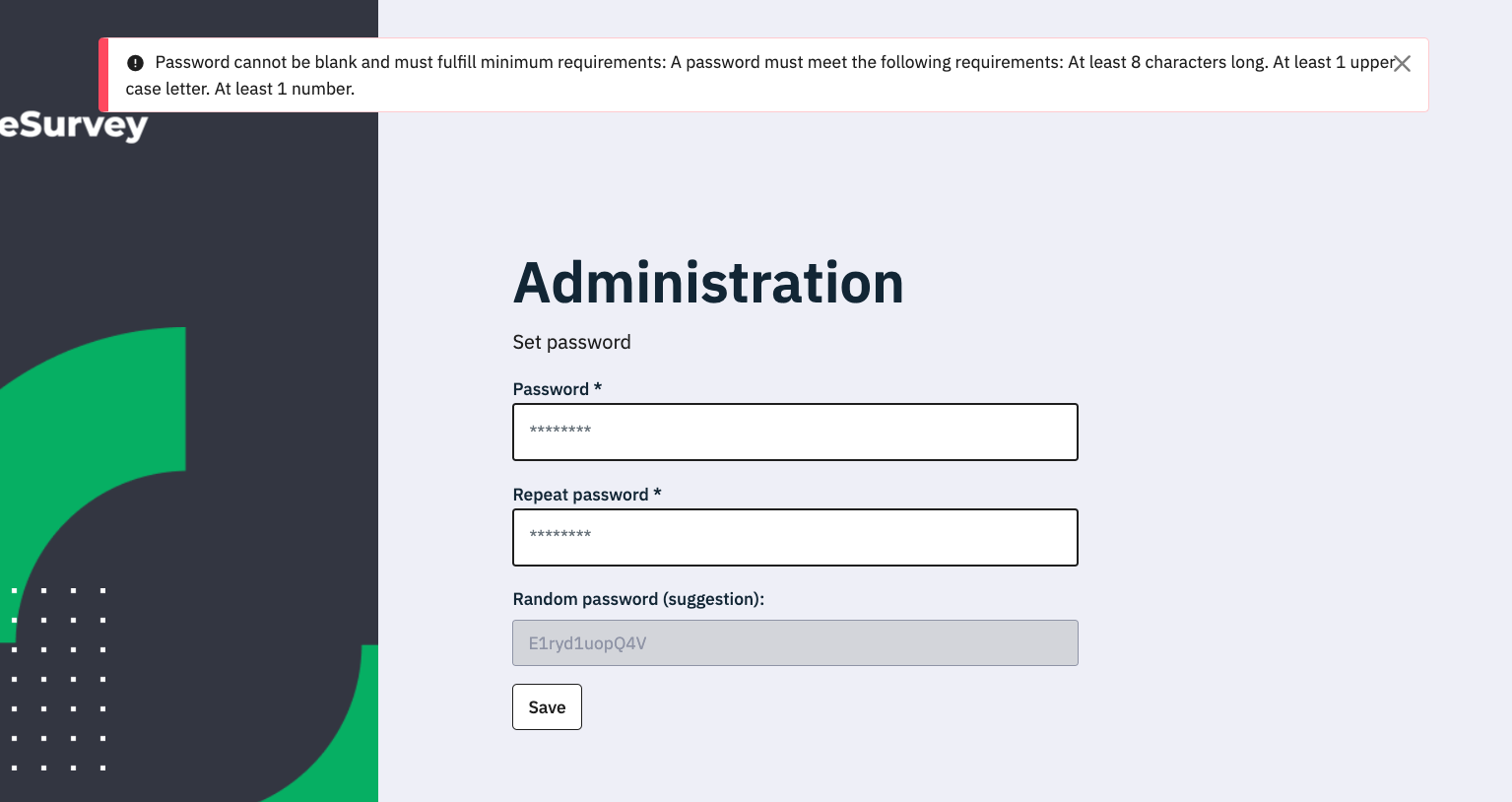Click the exclamation icon in the alert
The image size is (1512, 802).
pos(136,63)
